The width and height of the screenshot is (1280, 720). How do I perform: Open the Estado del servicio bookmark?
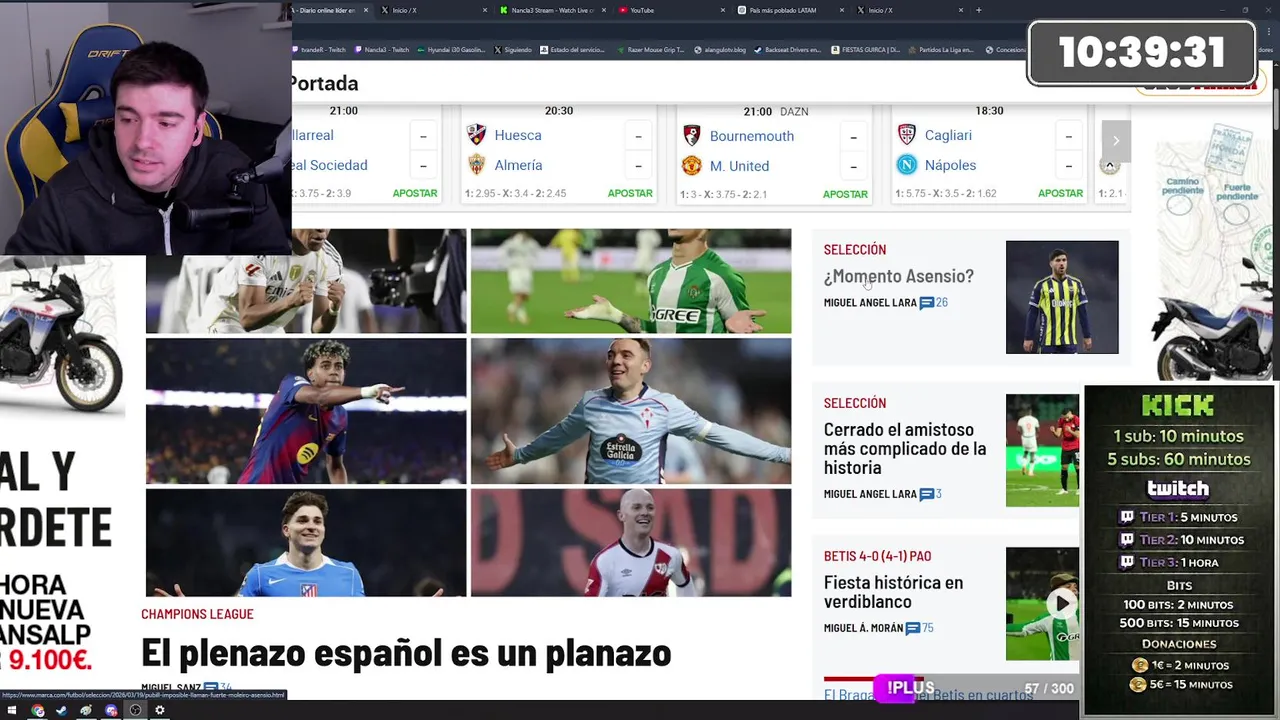tap(572, 49)
